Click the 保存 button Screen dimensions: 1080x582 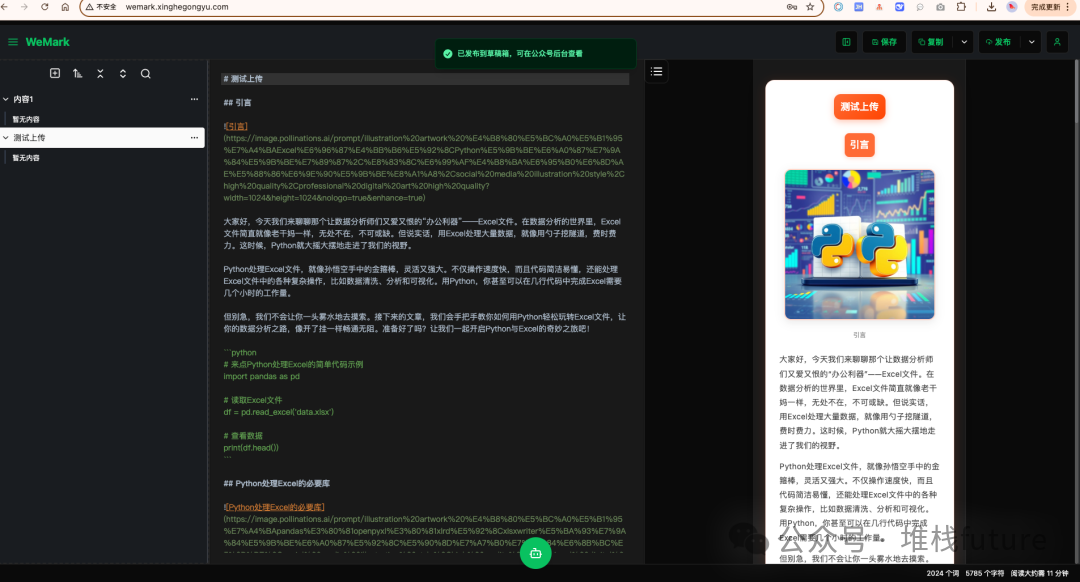click(x=886, y=41)
